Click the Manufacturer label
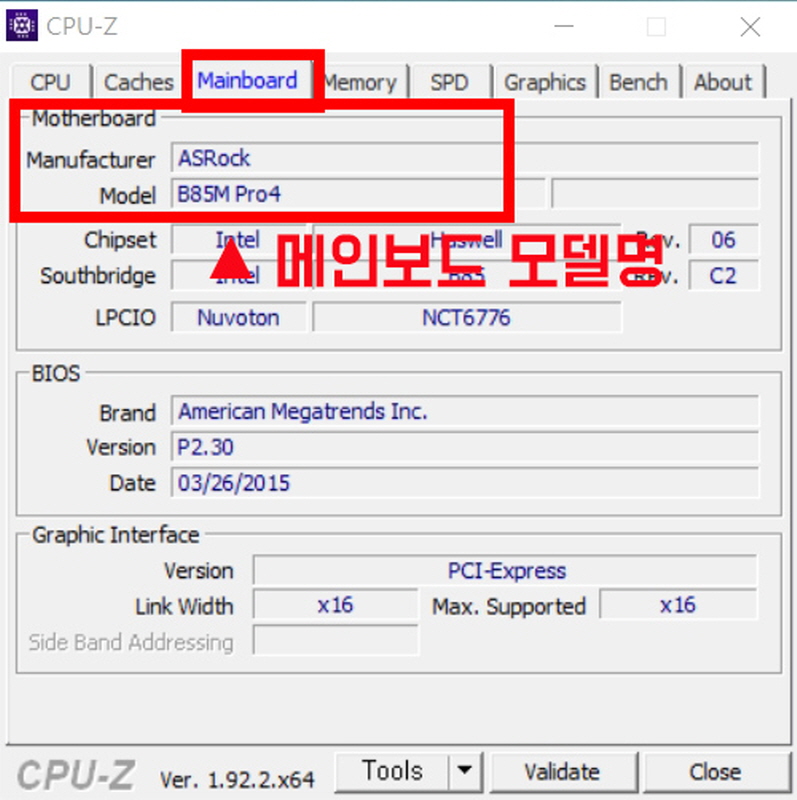797x800 pixels. 91,160
